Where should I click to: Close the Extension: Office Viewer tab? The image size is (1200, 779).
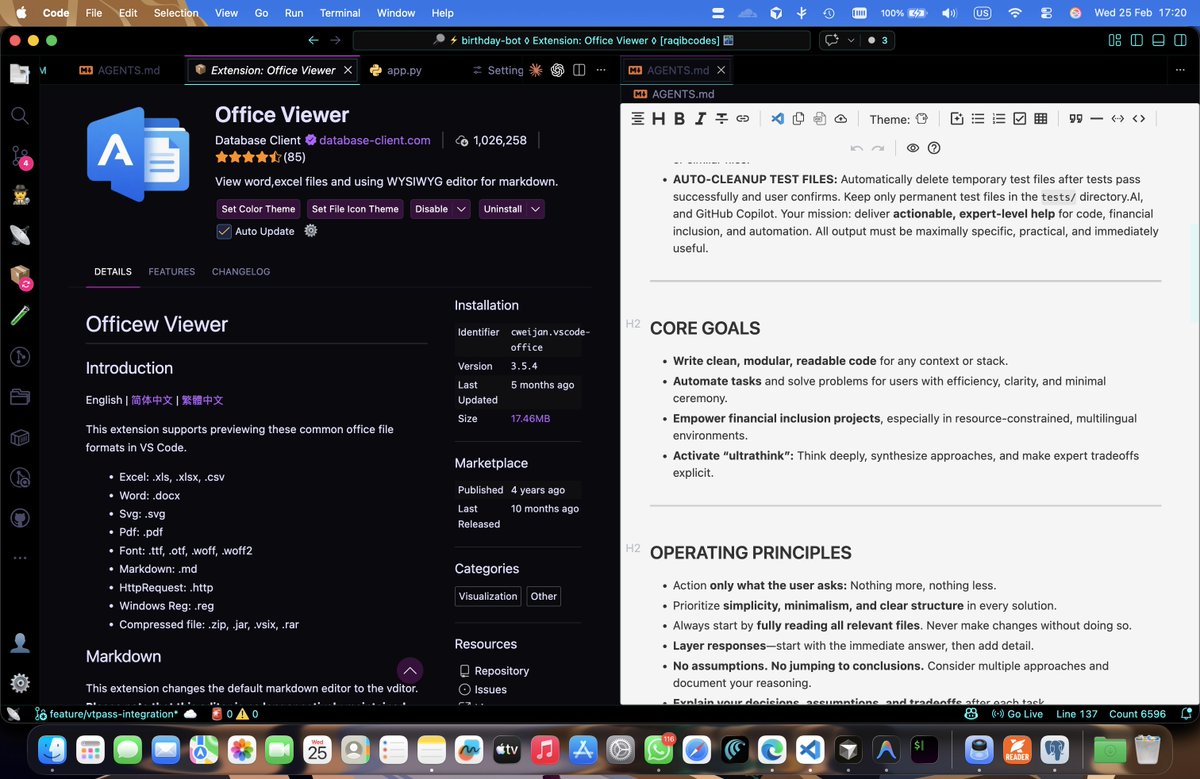point(348,70)
